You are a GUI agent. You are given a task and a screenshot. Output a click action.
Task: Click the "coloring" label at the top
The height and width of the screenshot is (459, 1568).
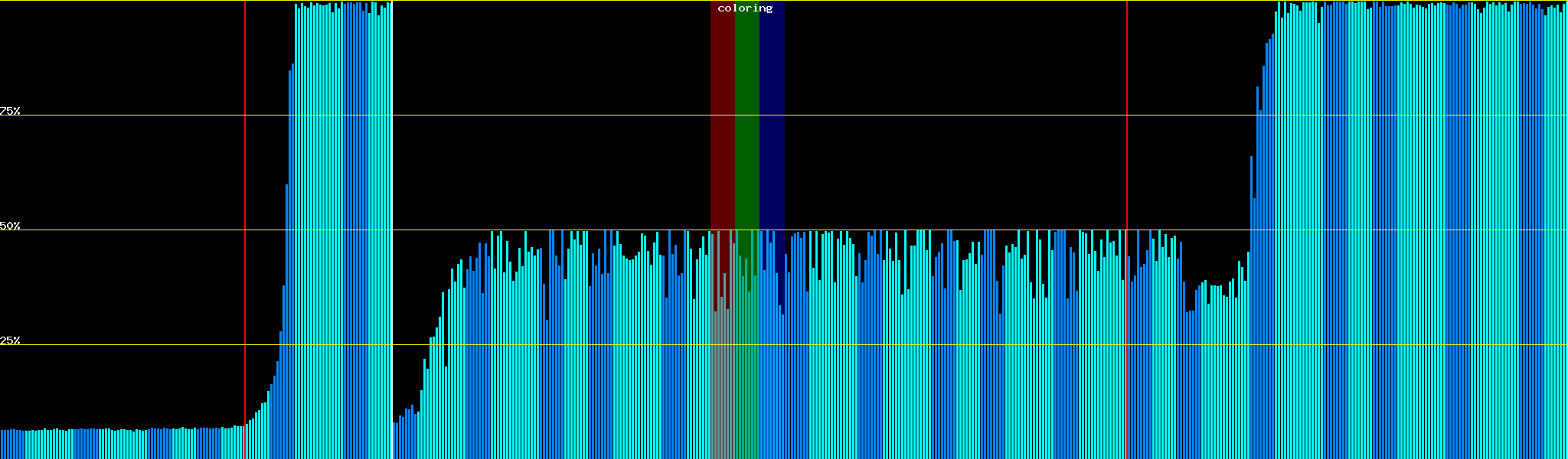(x=745, y=8)
